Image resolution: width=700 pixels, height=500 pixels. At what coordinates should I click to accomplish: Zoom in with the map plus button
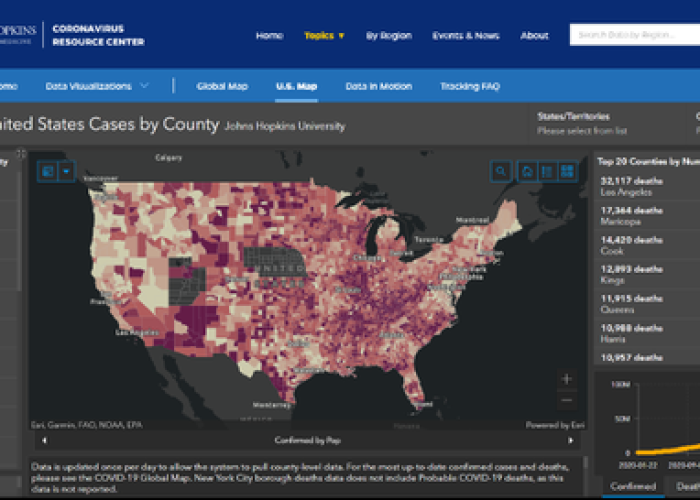[x=567, y=379]
